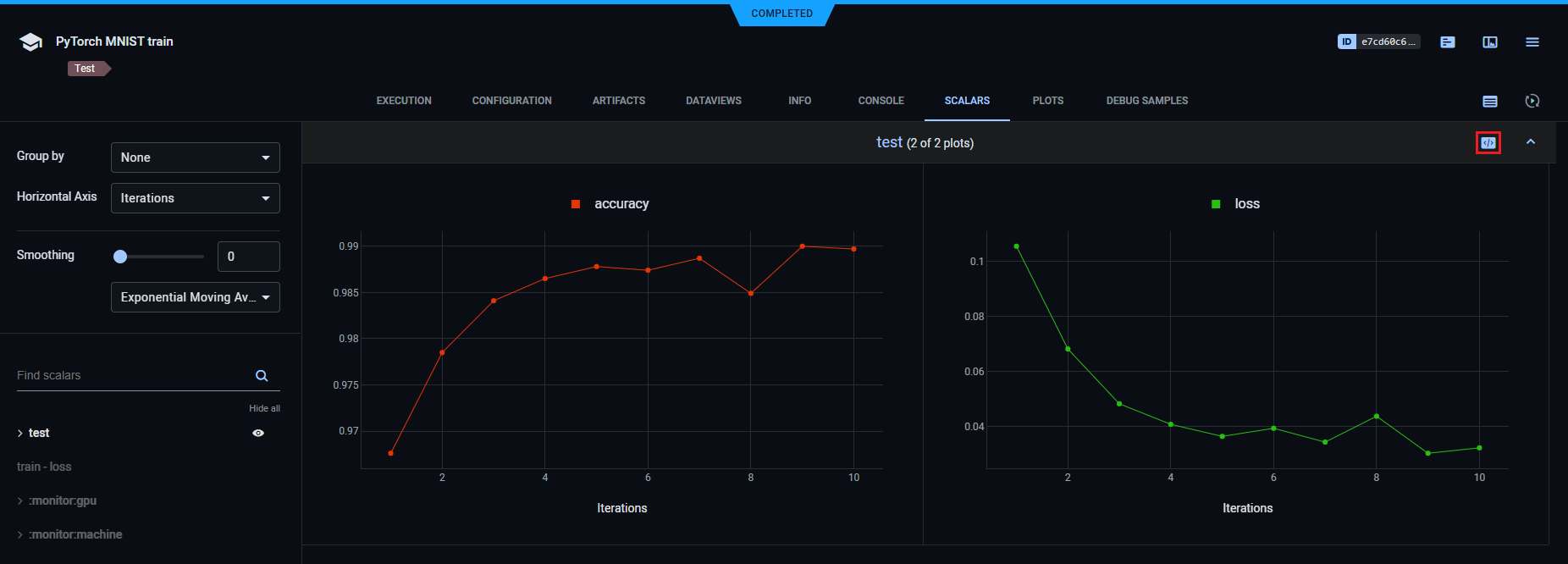Click the list view icon beside the tabs

click(1489, 101)
